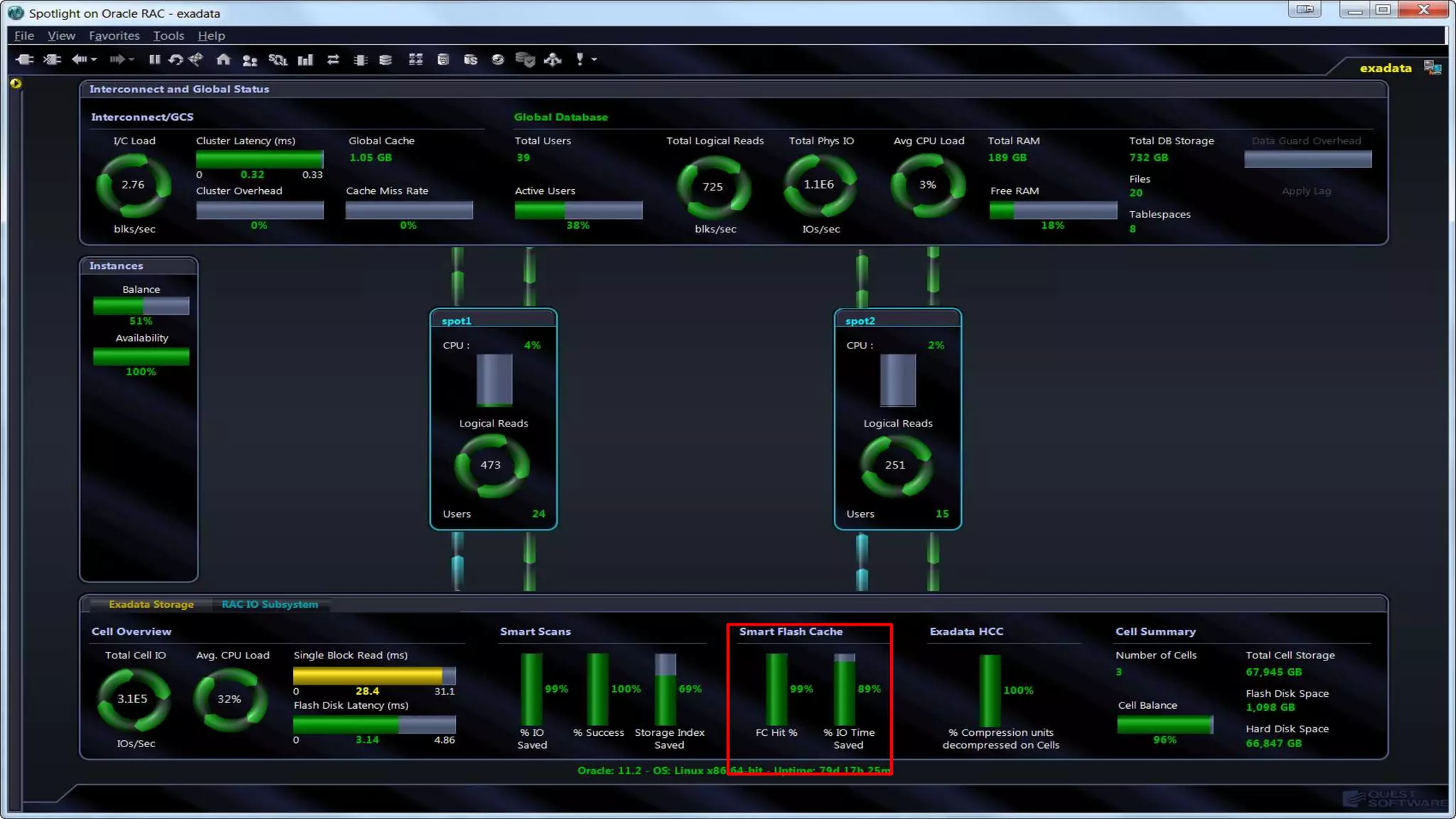Screen dimensions: 1456x819
Task: Open the Favorites menu
Action: tap(114, 36)
